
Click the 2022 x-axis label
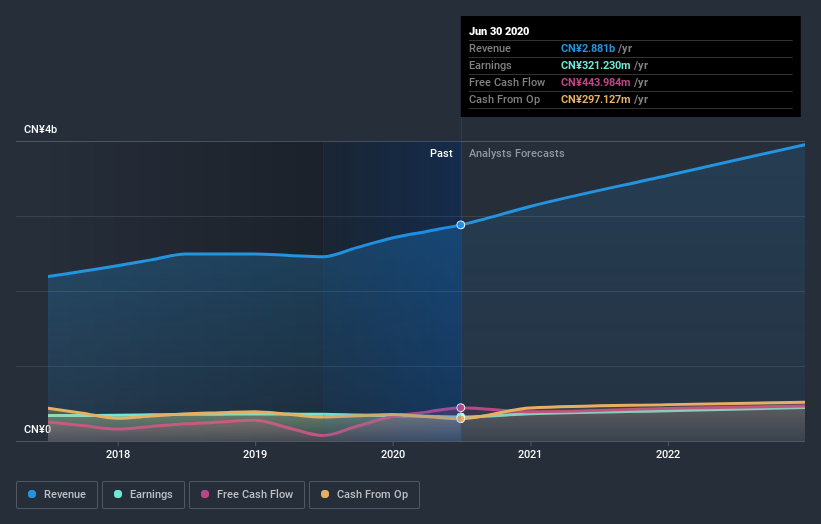668,454
